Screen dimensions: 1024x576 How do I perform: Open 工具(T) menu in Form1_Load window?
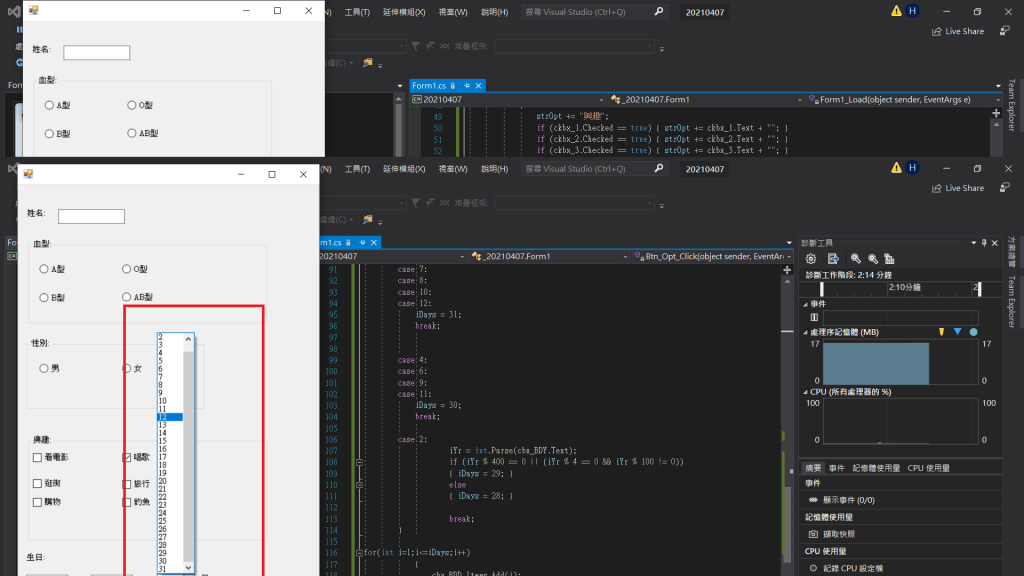(x=357, y=12)
